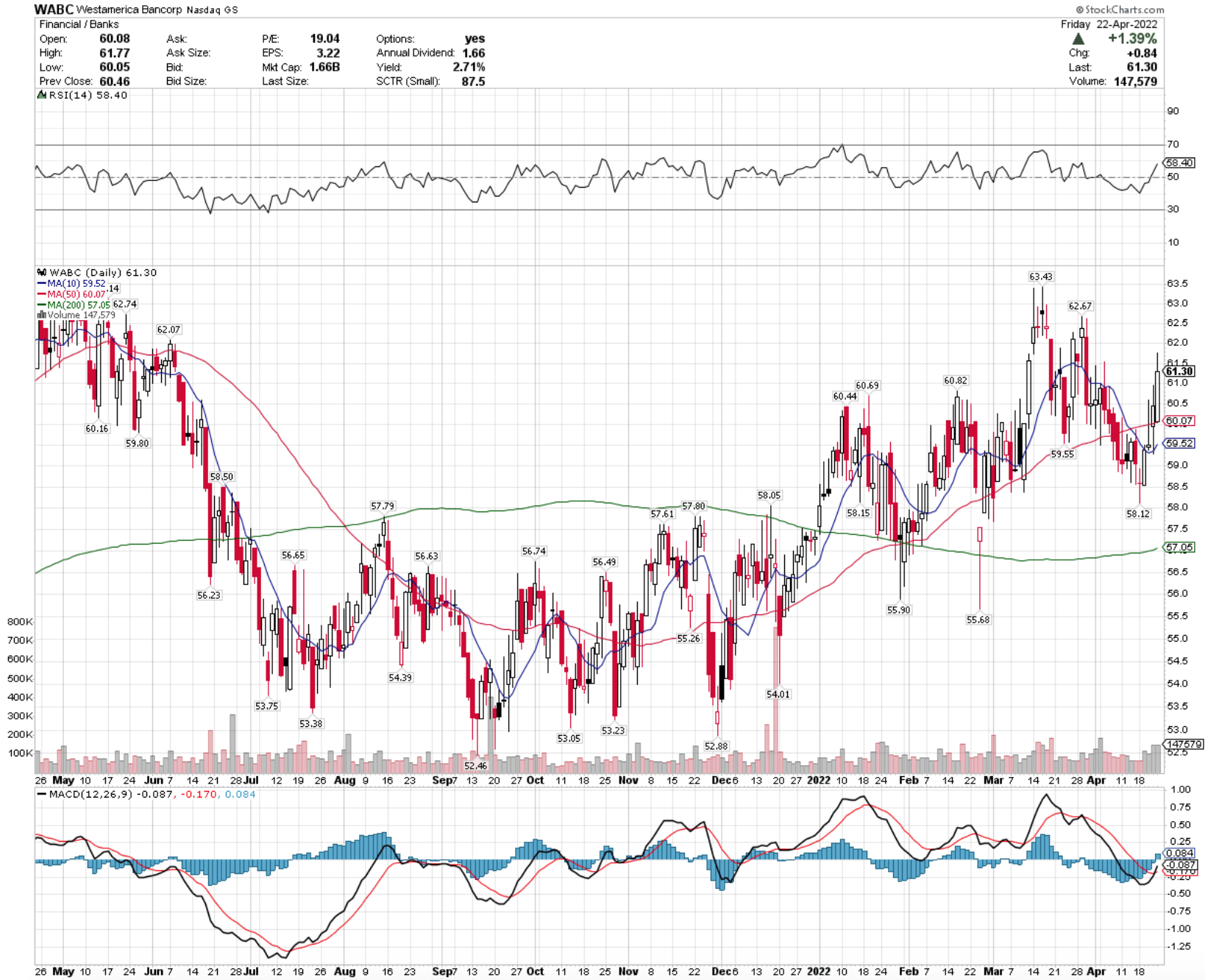
Task: Click the Chg value +0.84
Action: (x=1142, y=53)
